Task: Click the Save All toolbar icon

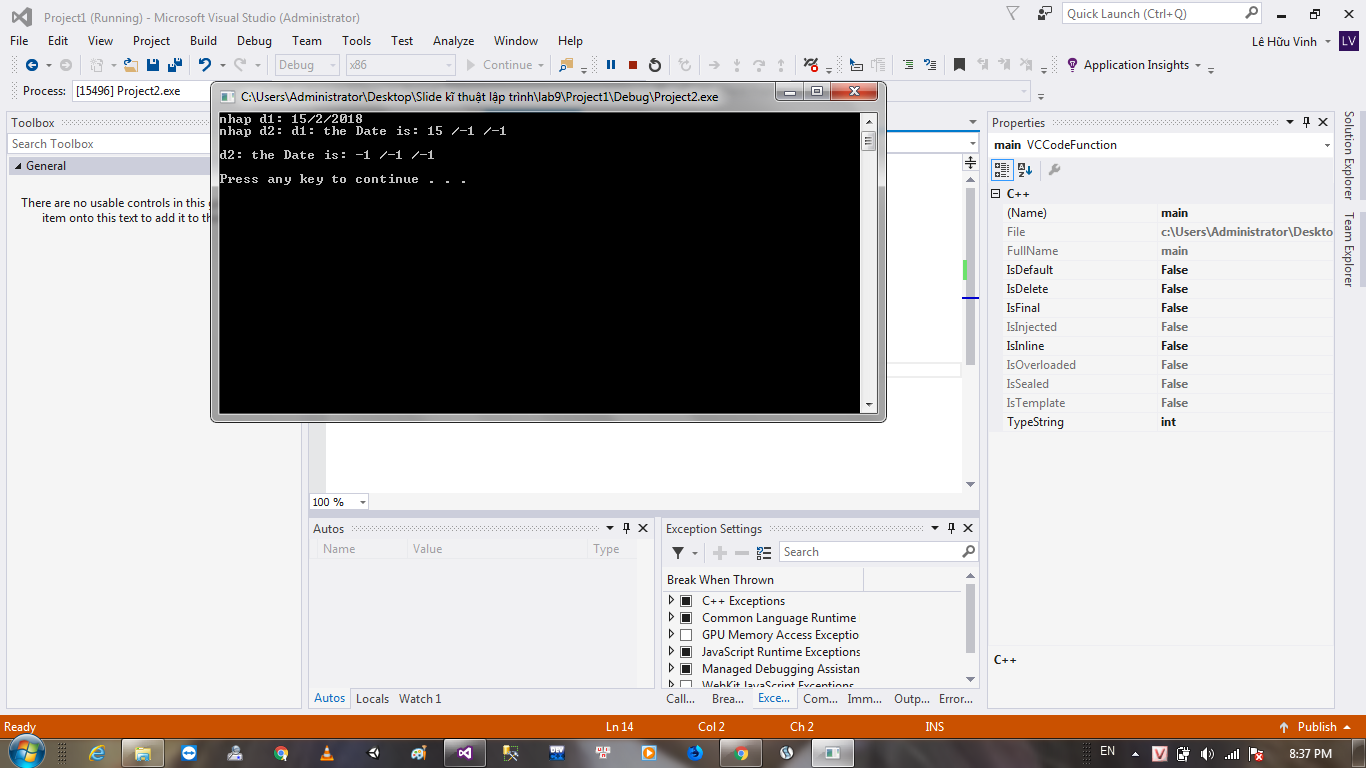Action: tap(174, 65)
